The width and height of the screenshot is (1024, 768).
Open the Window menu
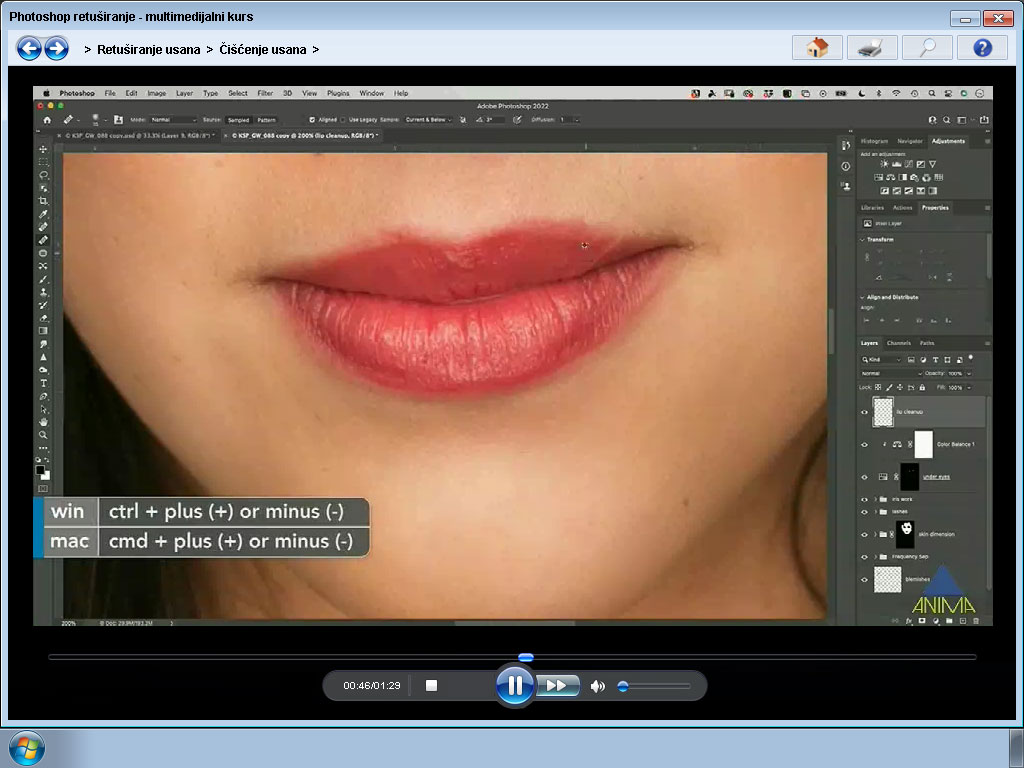point(372,93)
